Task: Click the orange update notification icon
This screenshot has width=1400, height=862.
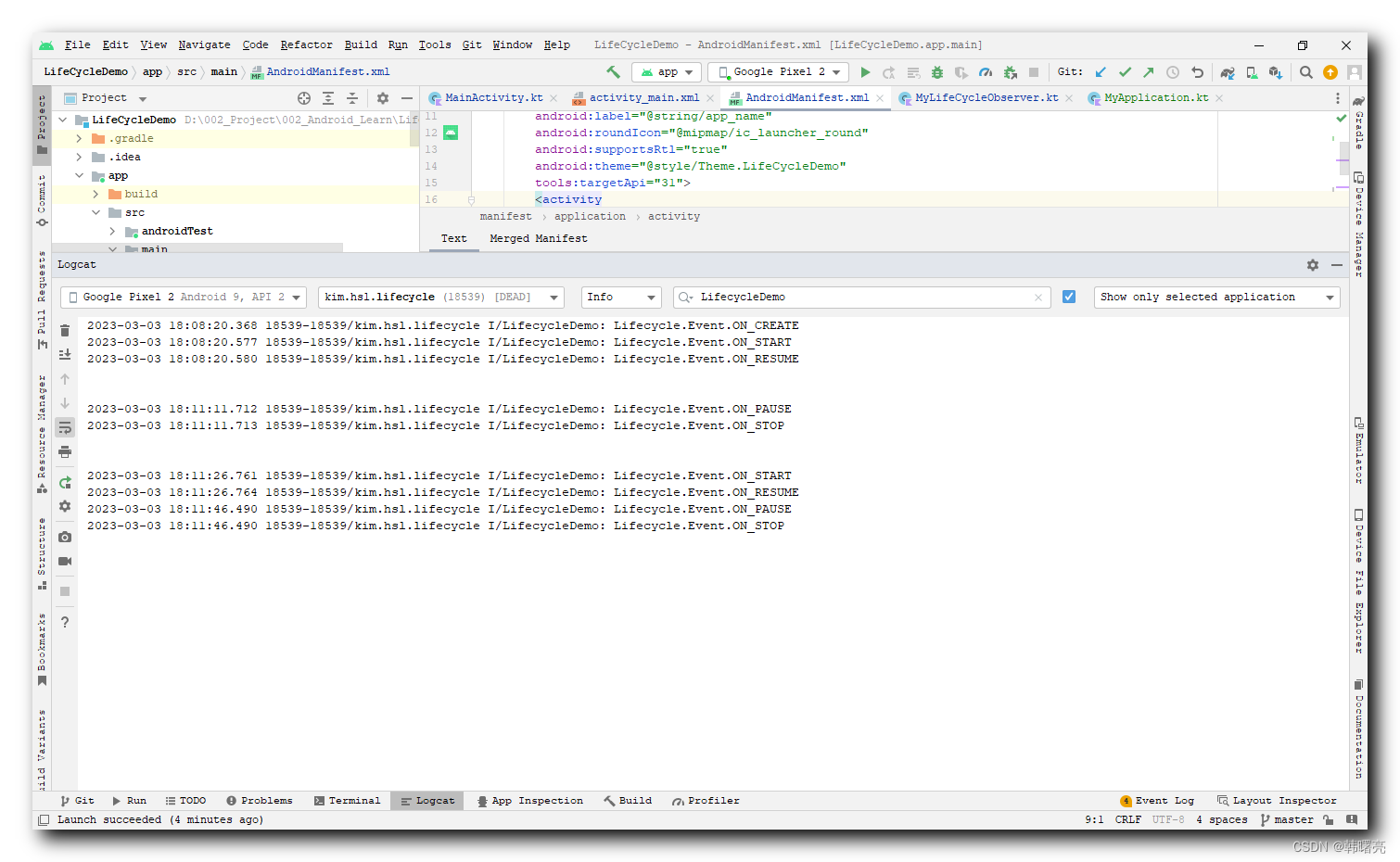Action: coord(1330,72)
